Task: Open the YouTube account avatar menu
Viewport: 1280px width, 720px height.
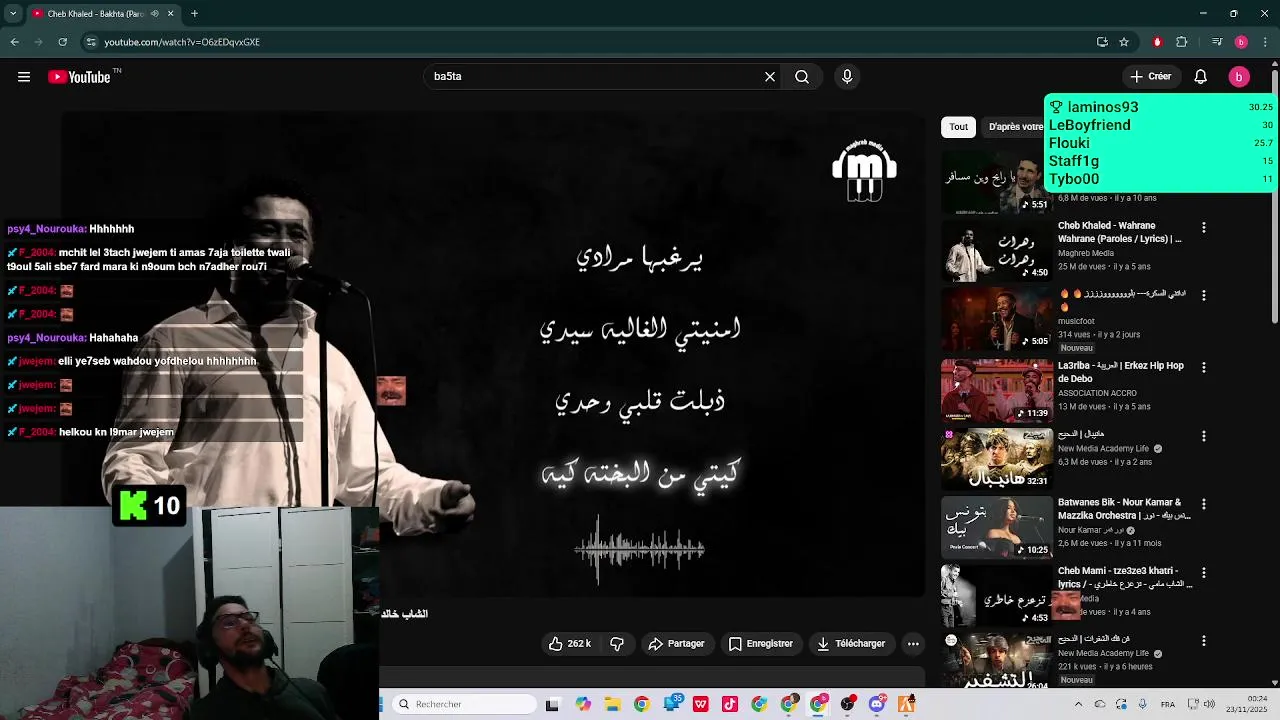Action: click(x=1239, y=77)
